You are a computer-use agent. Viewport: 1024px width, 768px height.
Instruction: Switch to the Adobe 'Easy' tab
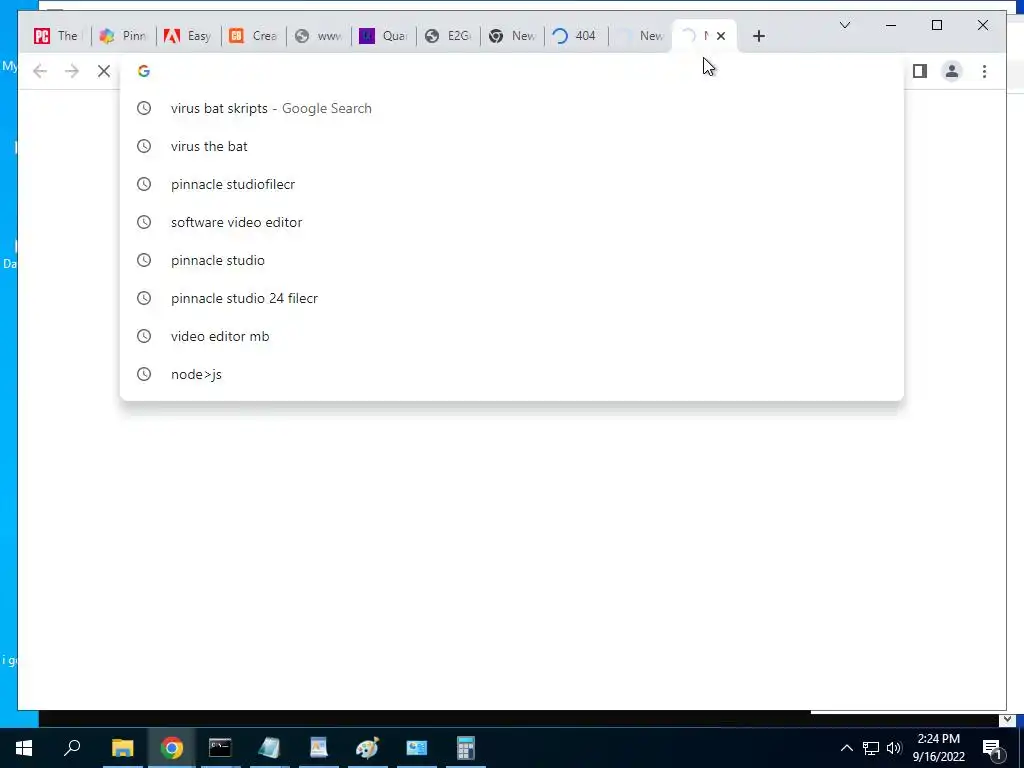[x=187, y=36]
